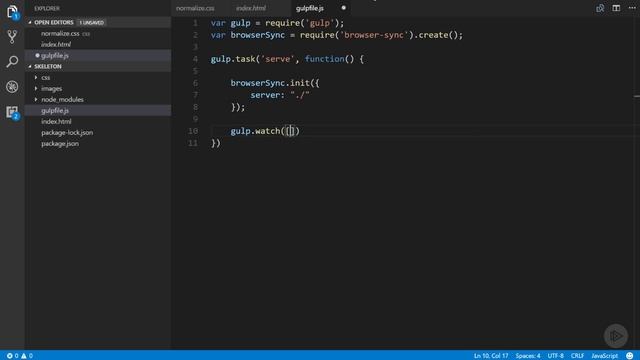This screenshot has width=640, height=360.
Task: Open package-lock.json file
Action: 98,133
